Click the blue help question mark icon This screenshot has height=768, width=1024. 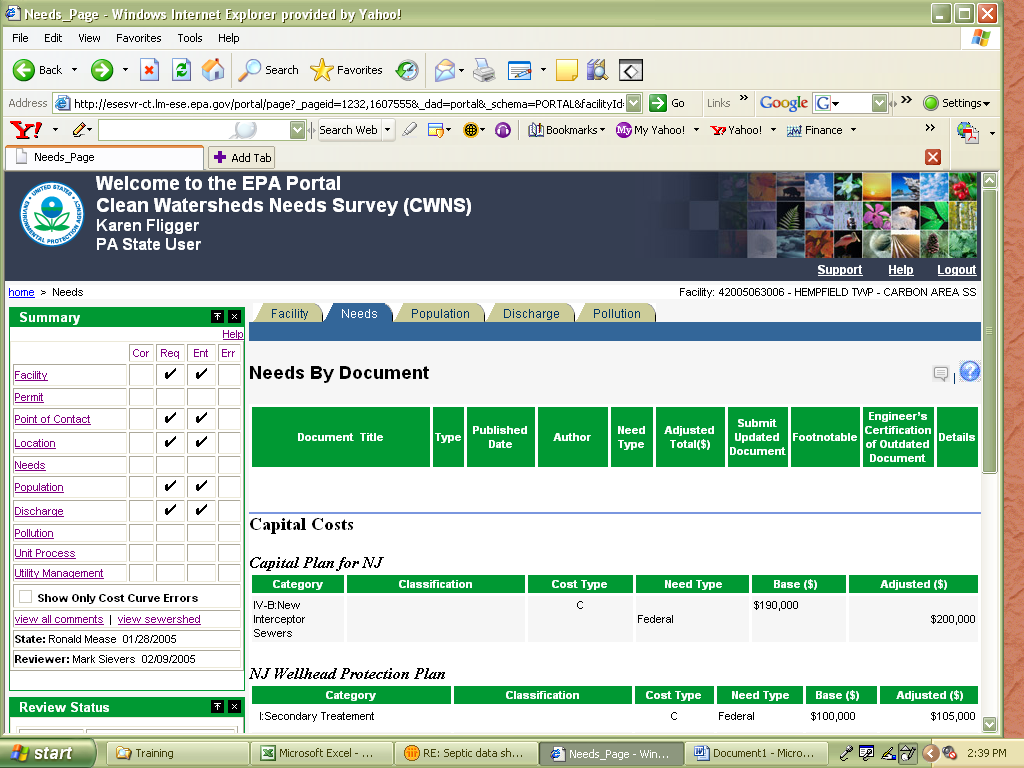point(970,372)
